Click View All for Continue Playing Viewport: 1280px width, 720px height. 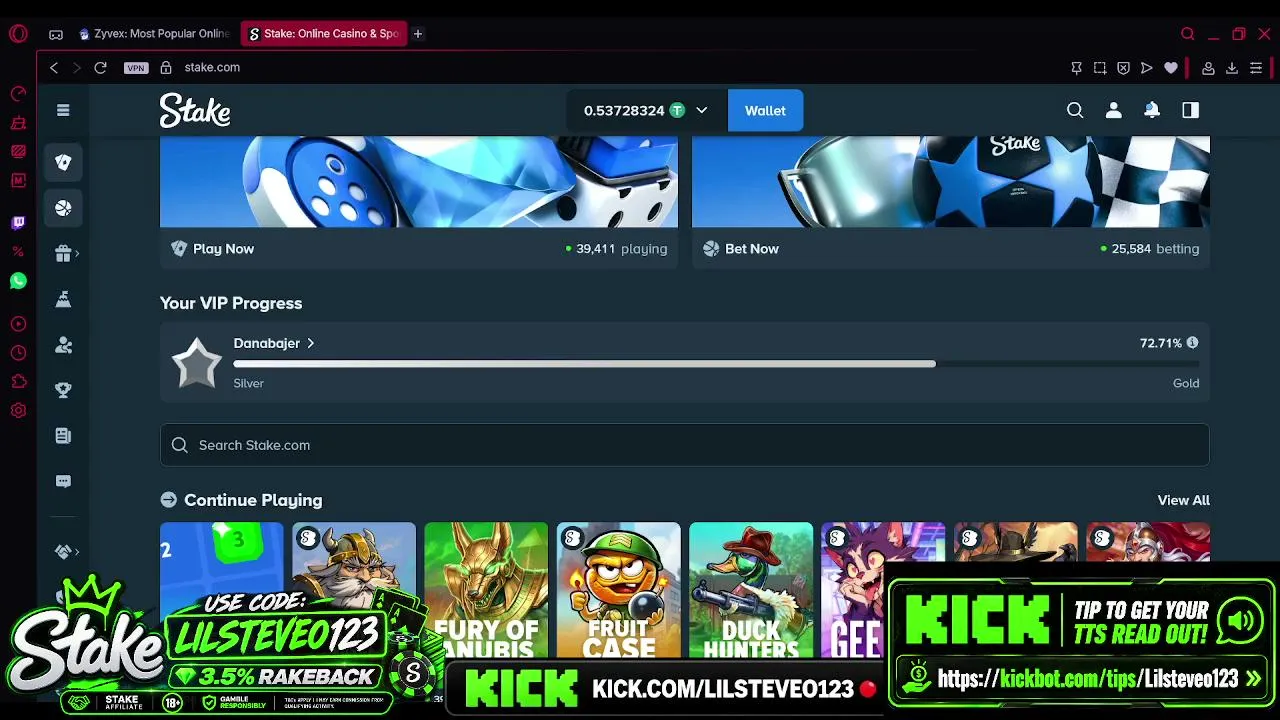[1183, 500]
